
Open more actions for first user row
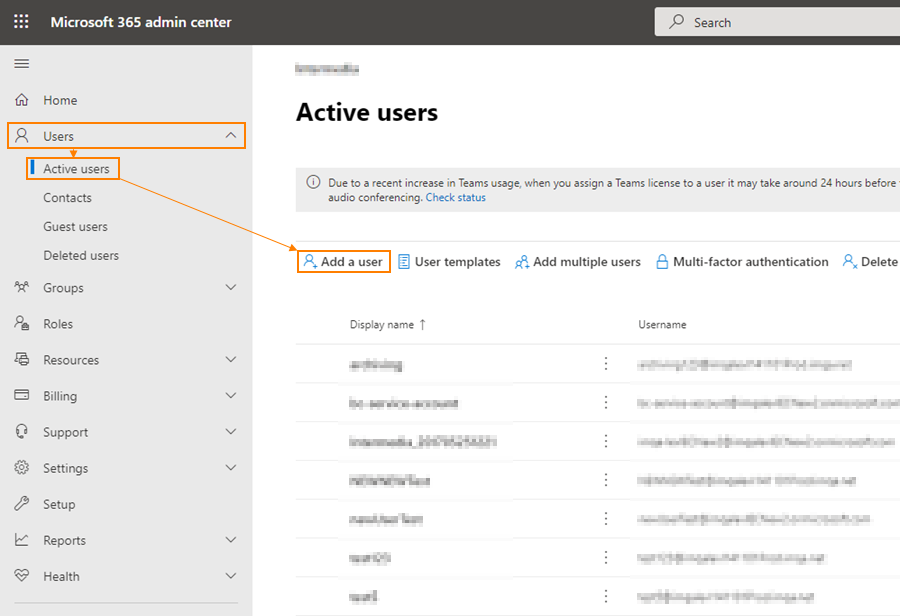tap(606, 363)
